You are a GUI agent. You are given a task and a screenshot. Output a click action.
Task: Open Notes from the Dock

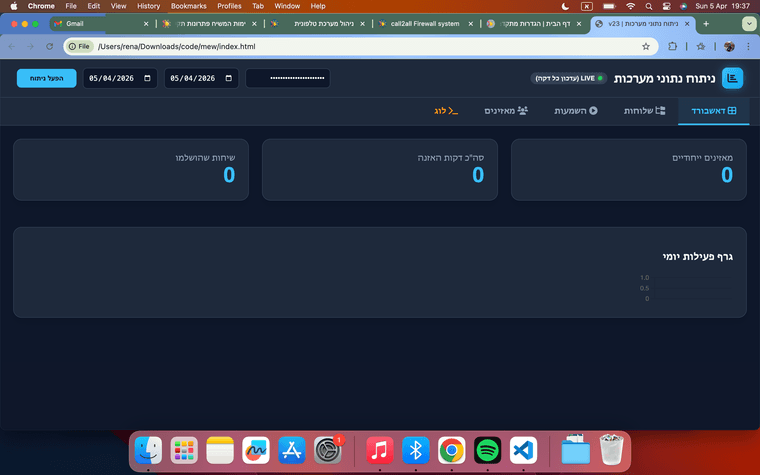click(220, 450)
